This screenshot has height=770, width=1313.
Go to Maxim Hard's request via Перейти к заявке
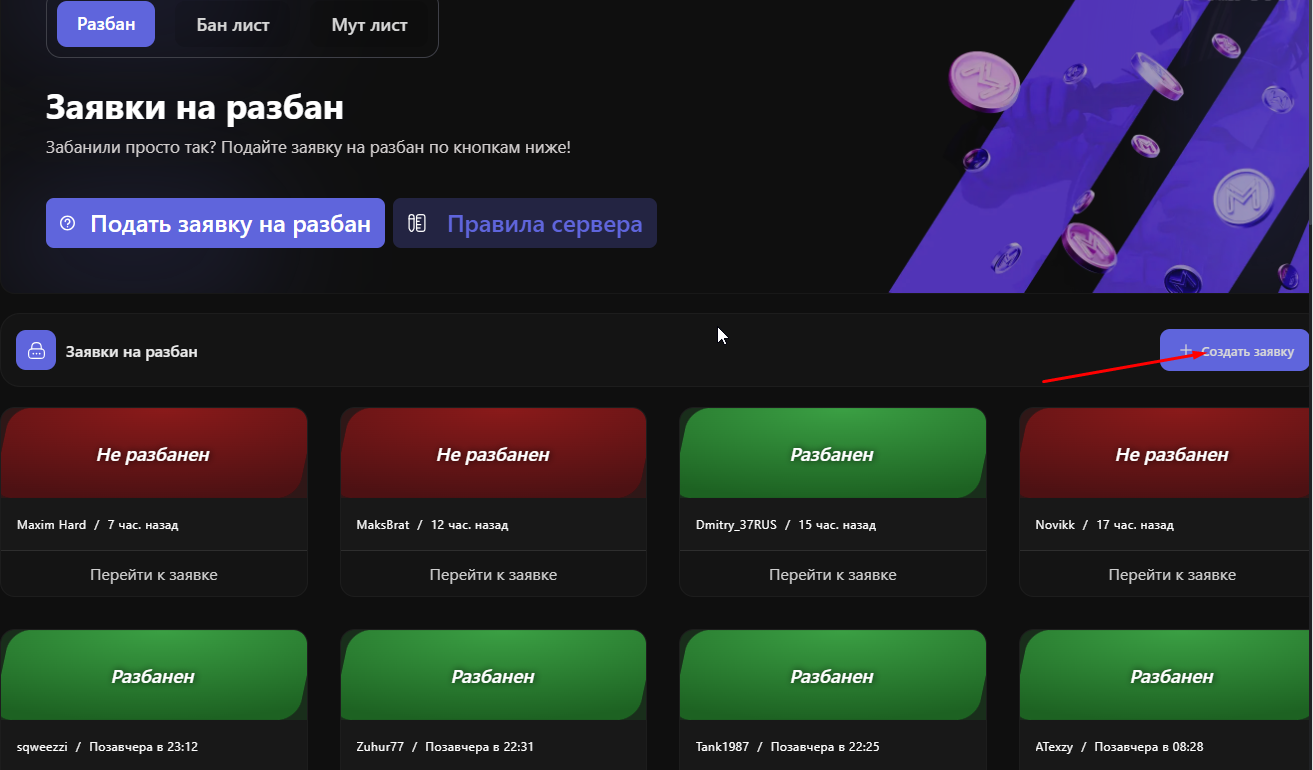tap(154, 575)
